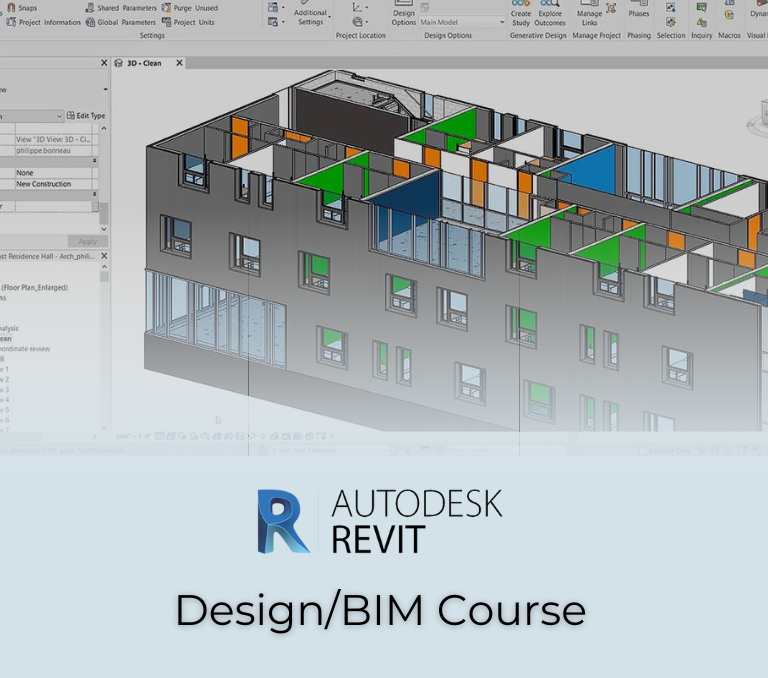The height and width of the screenshot is (678, 768).
Task: Open lower dropdown icon left of Additional Settings
Action: click(276, 22)
